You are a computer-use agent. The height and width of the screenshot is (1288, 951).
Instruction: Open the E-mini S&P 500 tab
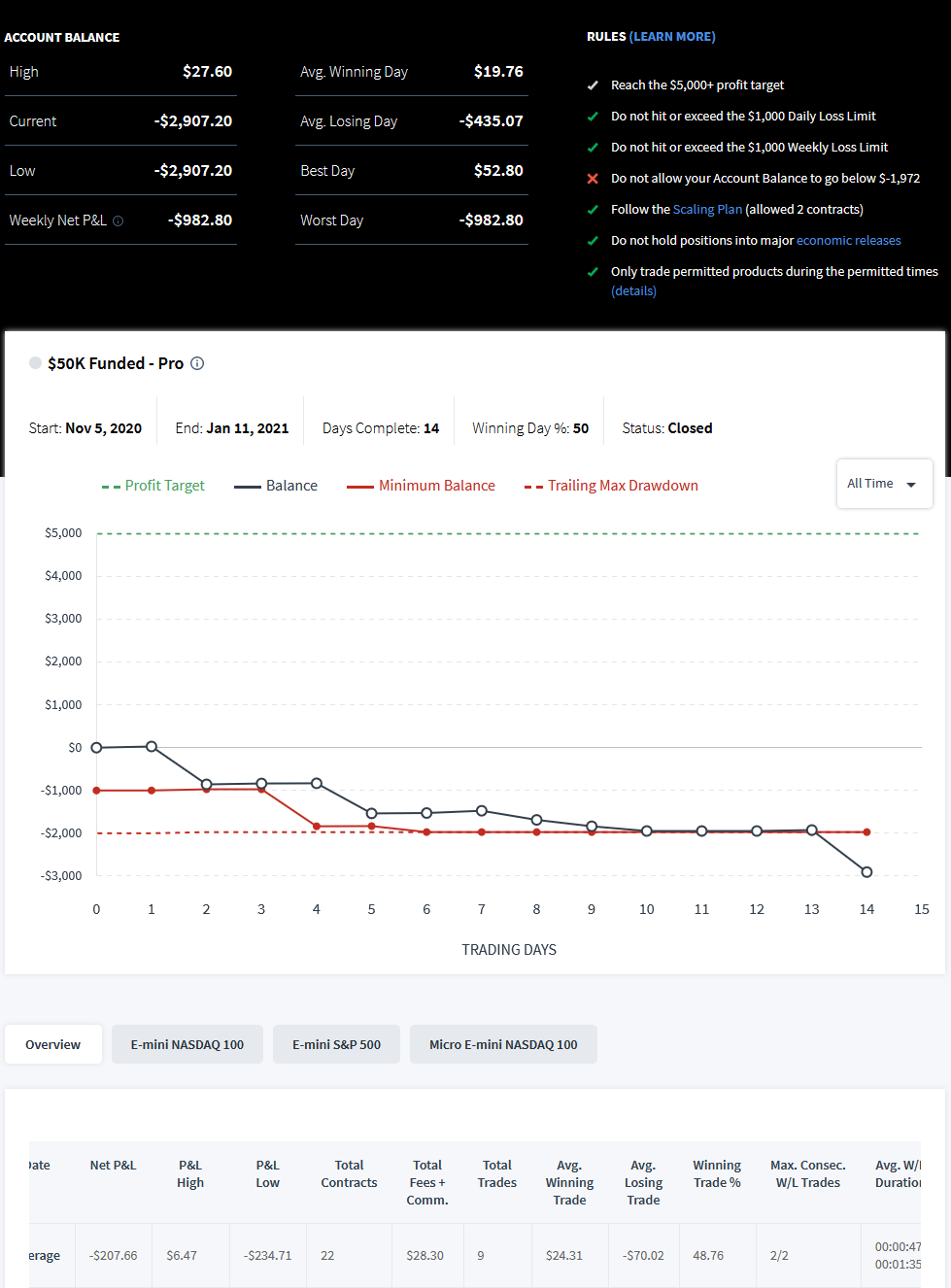pos(336,1044)
